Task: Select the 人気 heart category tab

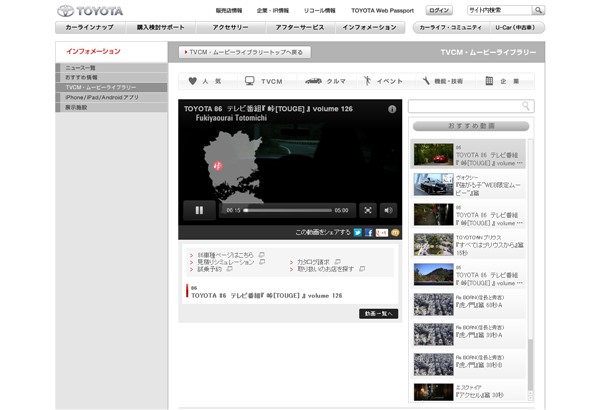Action: [x=205, y=81]
